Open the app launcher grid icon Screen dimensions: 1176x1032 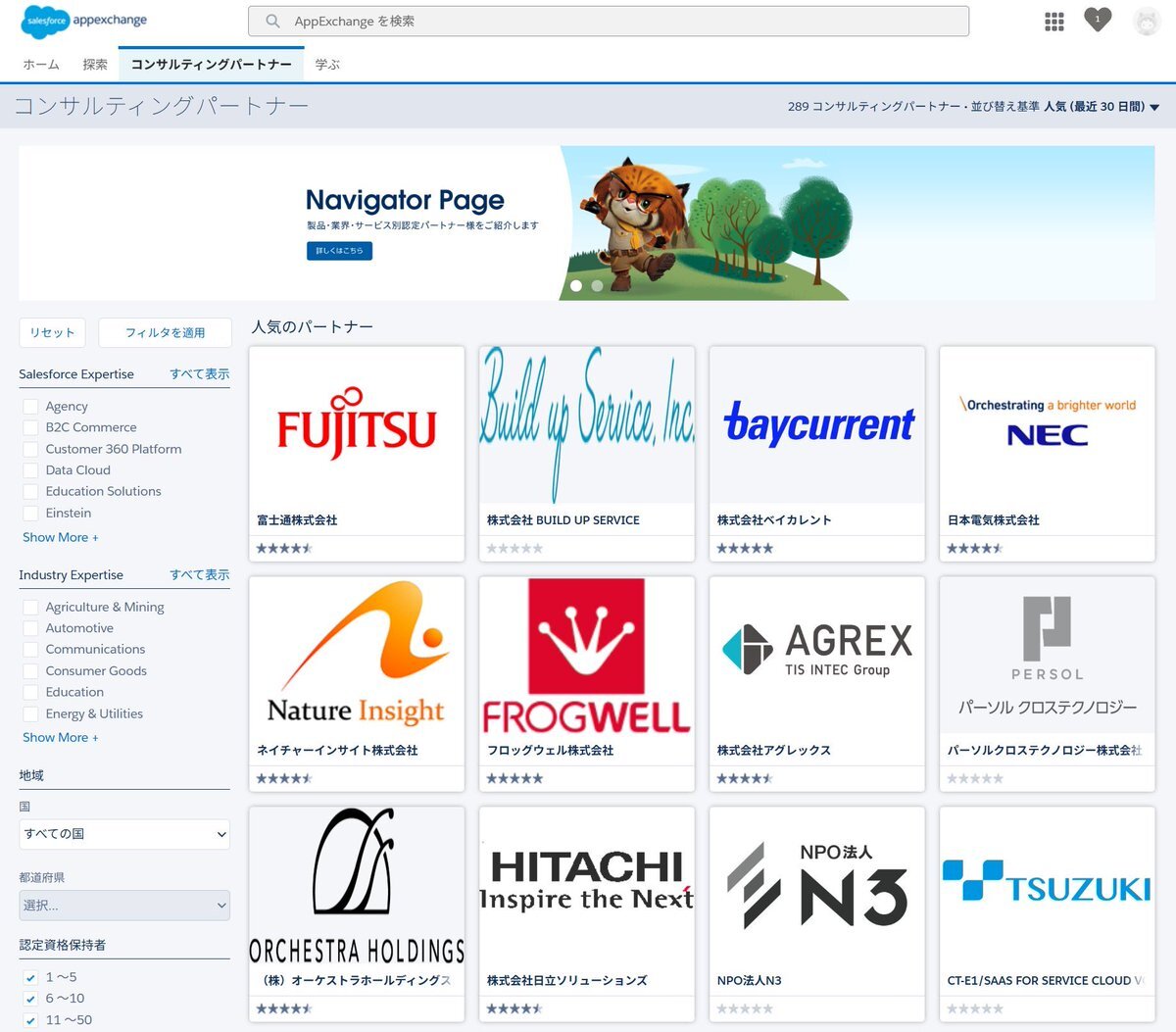(x=1054, y=22)
